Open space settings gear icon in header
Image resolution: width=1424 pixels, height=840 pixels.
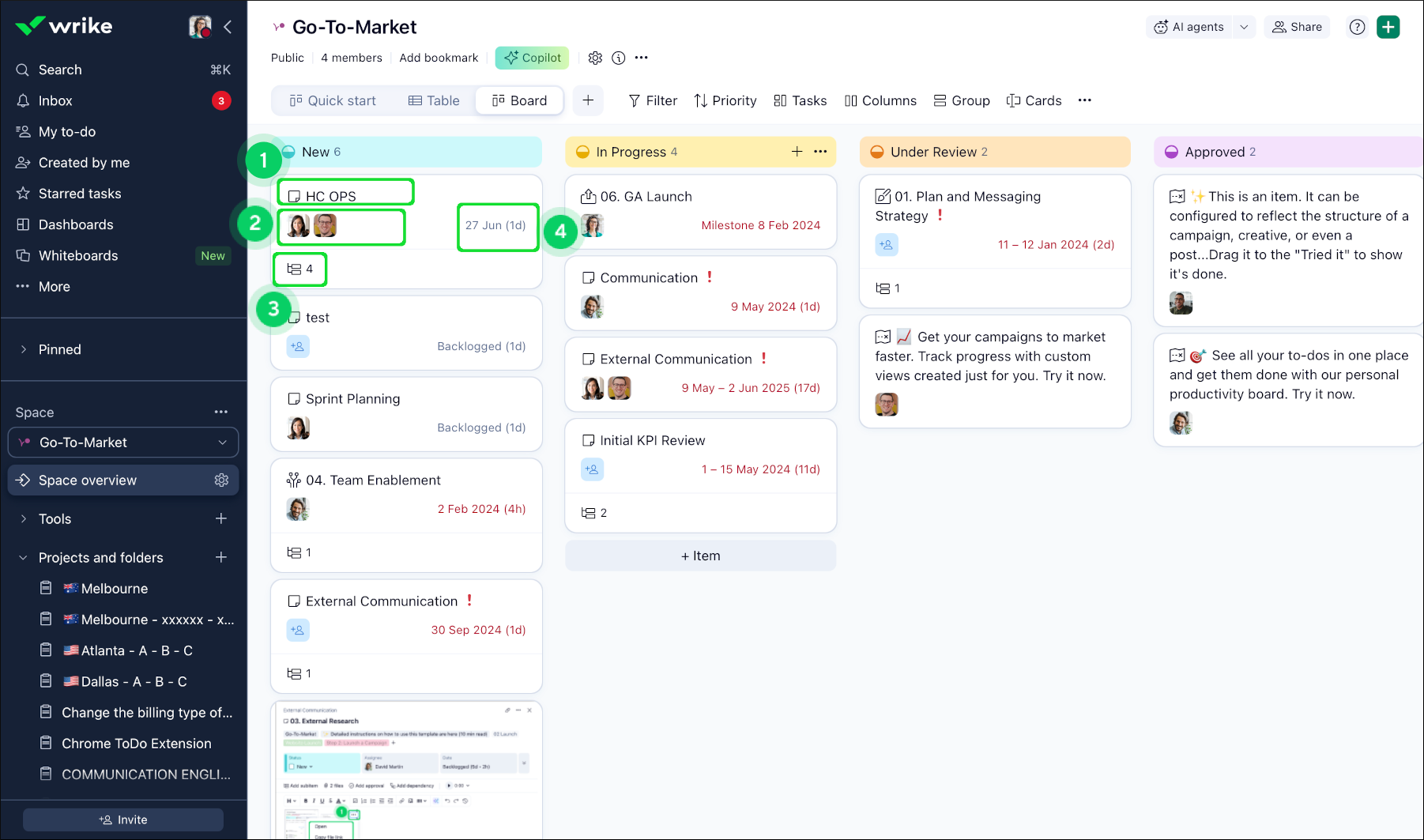coord(595,58)
